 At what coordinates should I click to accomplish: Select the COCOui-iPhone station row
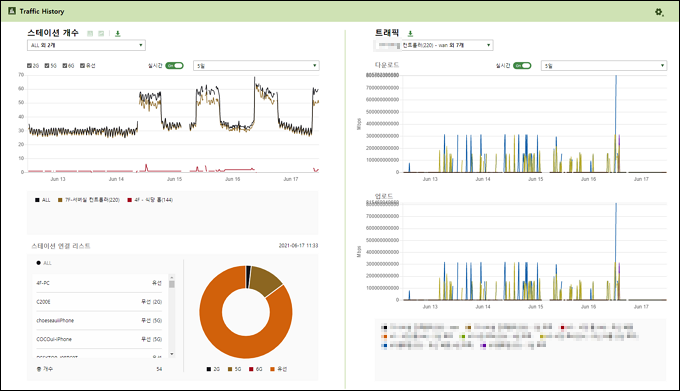click(99, 339)
